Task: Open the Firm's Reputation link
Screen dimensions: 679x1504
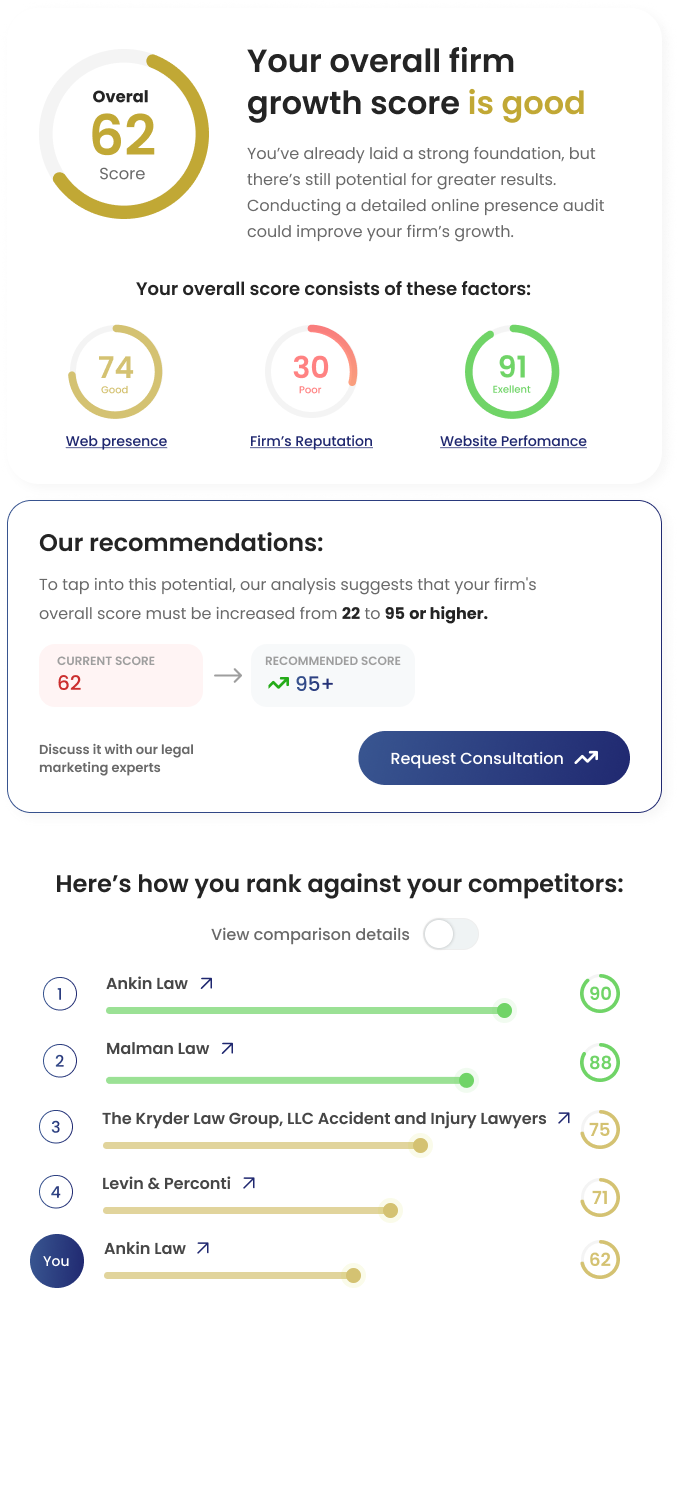Action: tap(311, 441)
